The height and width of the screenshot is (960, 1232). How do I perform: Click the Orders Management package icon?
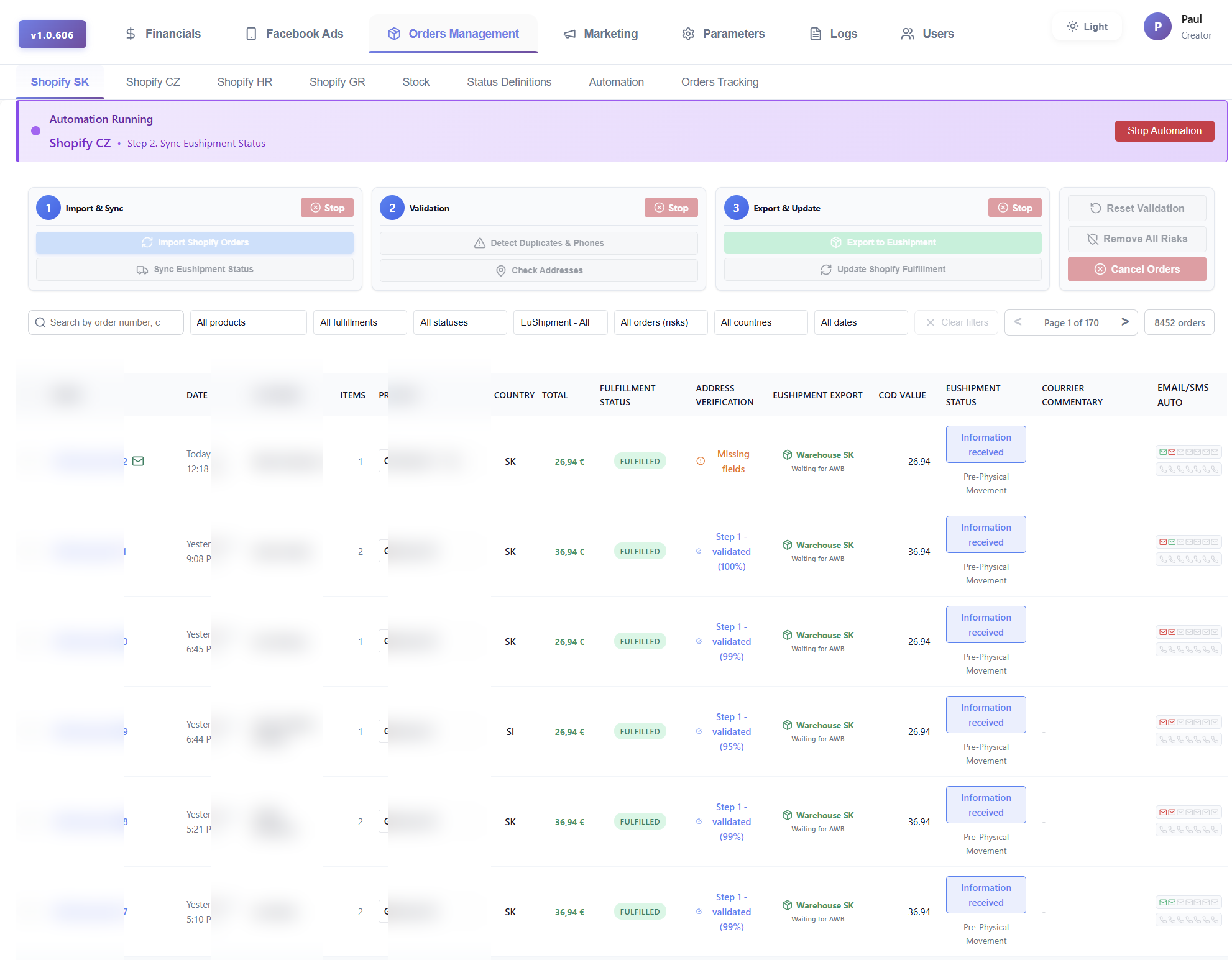(394, 34)
